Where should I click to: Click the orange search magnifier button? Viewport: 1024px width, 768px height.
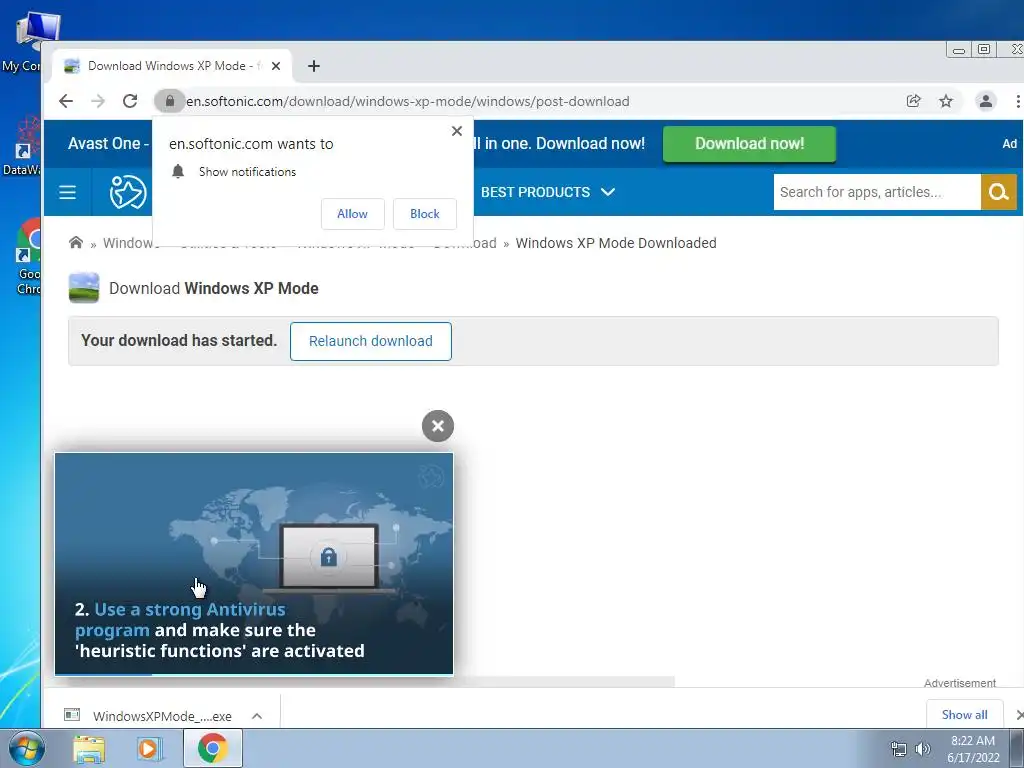click(999, 192)
